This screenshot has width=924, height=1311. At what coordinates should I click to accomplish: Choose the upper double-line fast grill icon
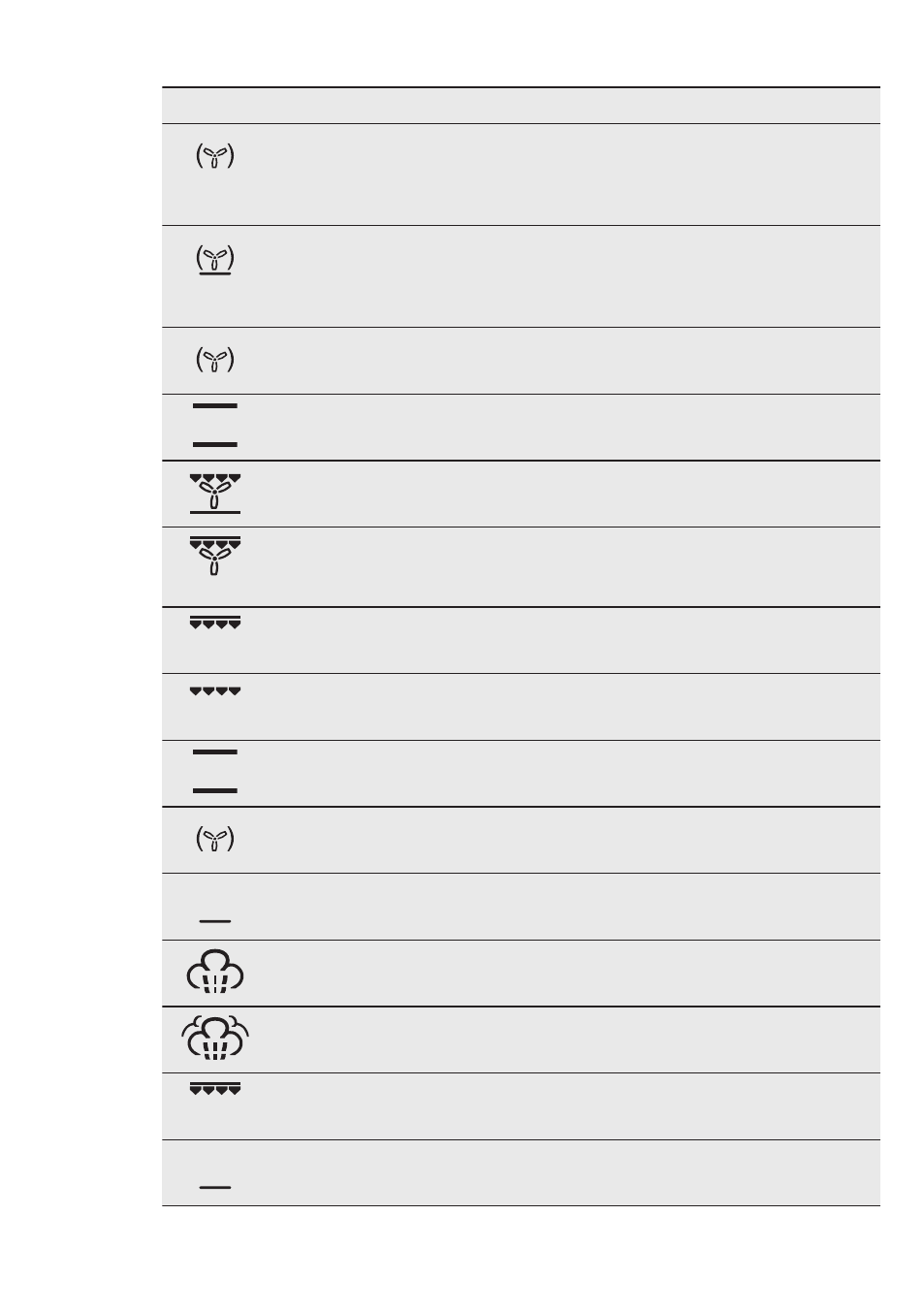point(215,623)
